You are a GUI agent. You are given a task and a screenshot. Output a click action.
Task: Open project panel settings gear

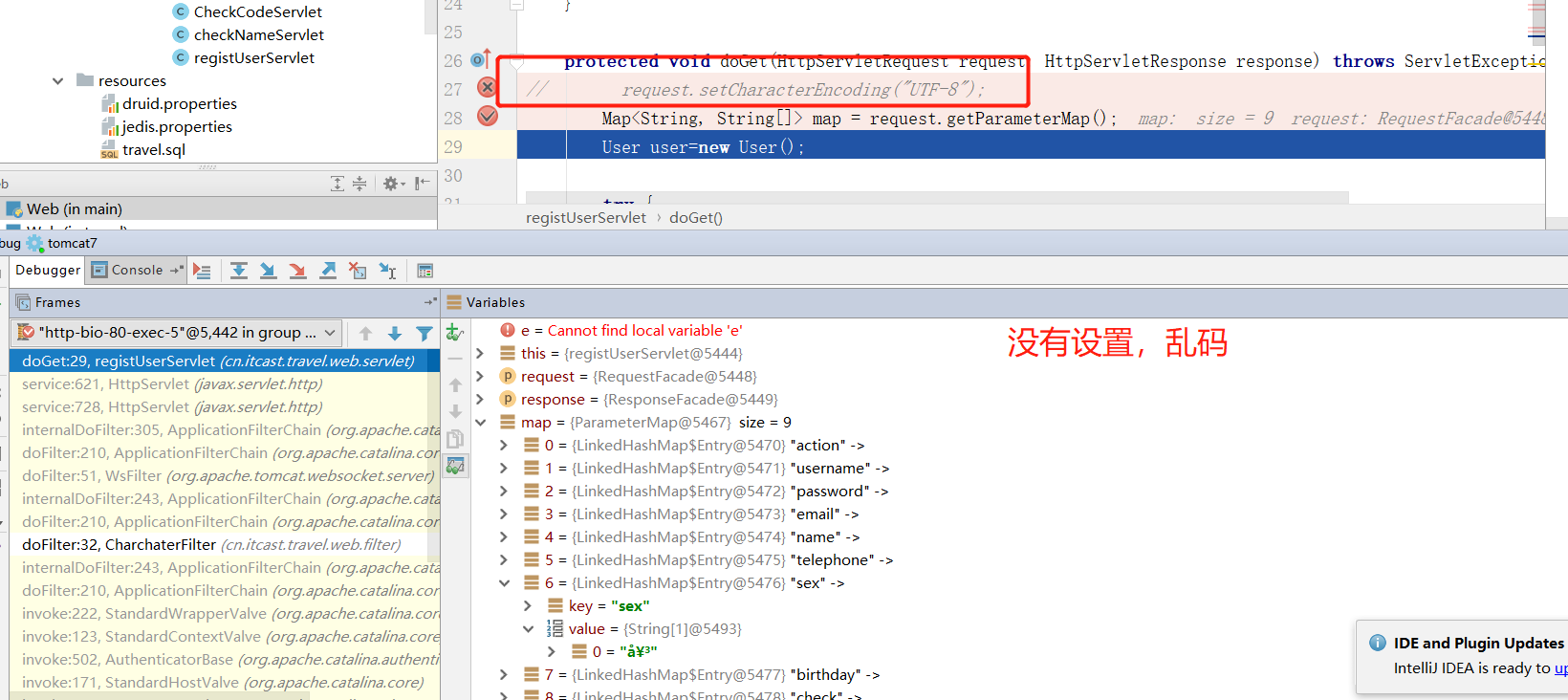(393, 184)
